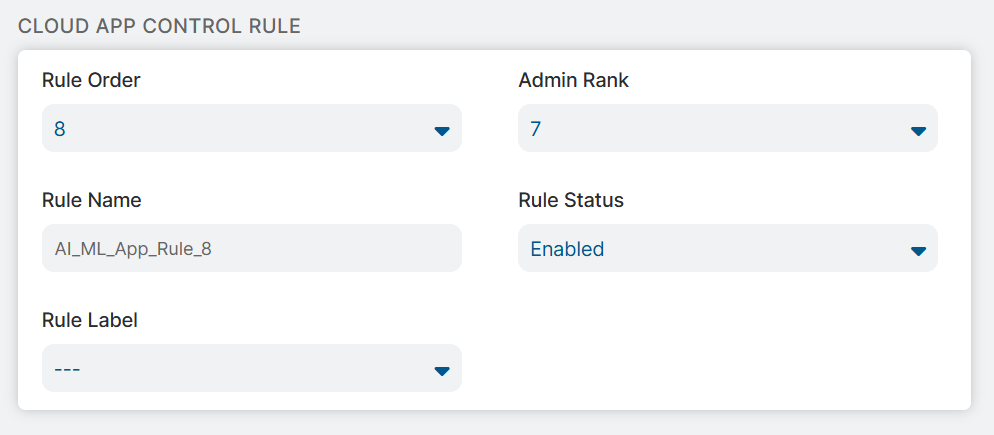Select the value 7 in Admin Rank

tap(536, 129)
